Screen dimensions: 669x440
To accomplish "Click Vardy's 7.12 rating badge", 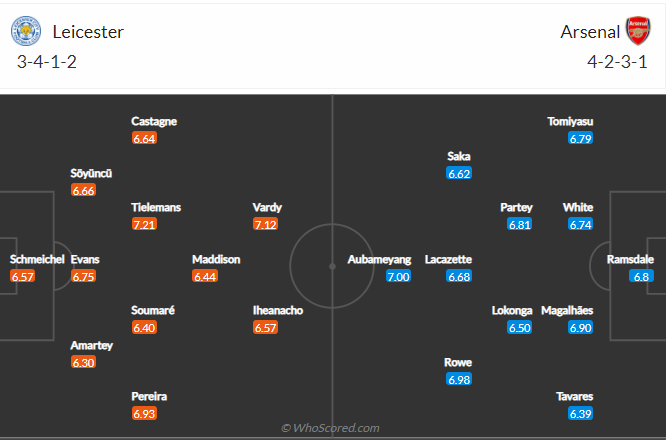I will [x=267, y=224].
